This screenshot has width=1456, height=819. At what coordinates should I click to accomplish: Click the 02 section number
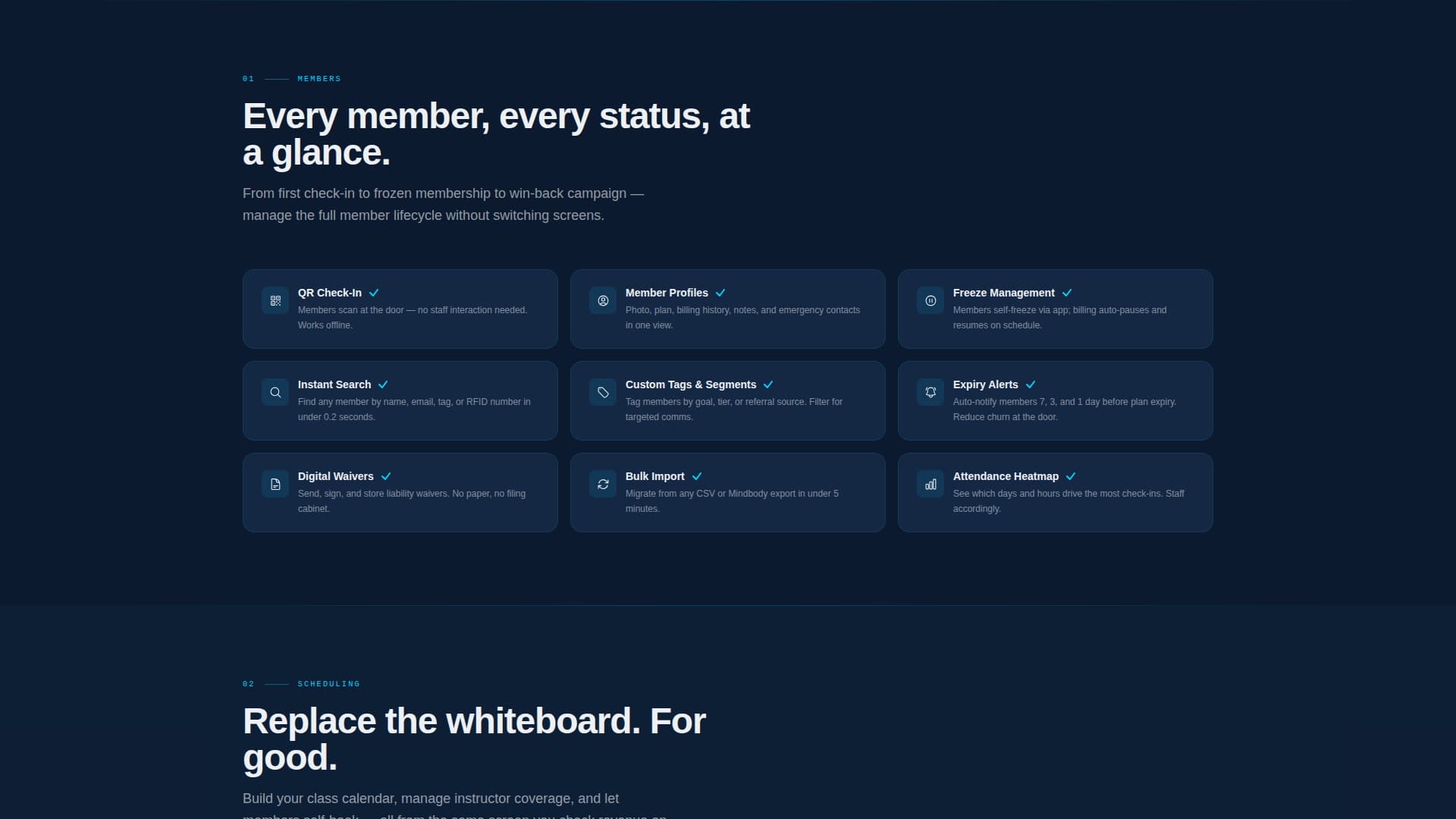(248, 684)
